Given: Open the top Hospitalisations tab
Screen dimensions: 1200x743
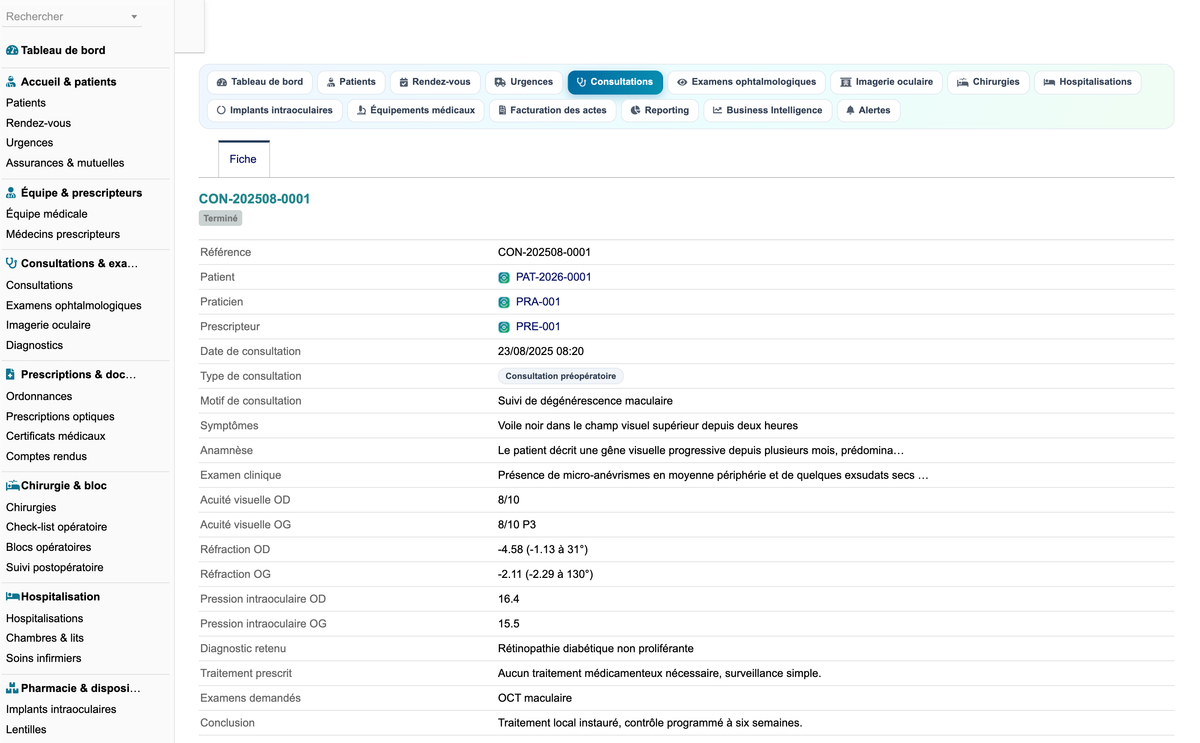Looking at the screenshot, I should (1087, 82).
